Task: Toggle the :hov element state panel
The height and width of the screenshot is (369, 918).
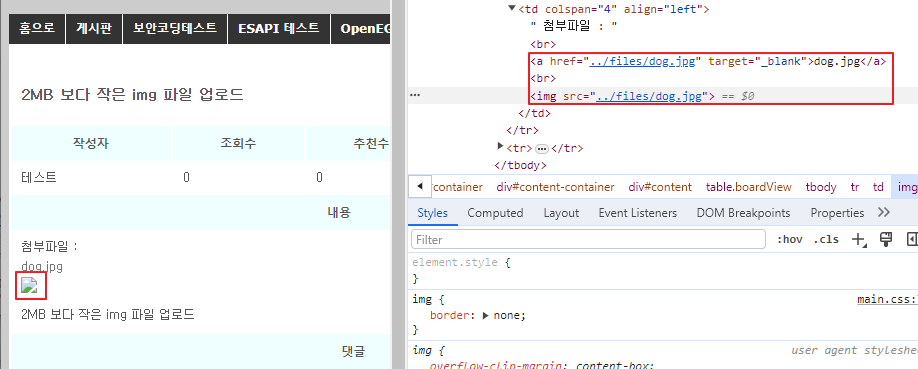Action: [789, 240]
